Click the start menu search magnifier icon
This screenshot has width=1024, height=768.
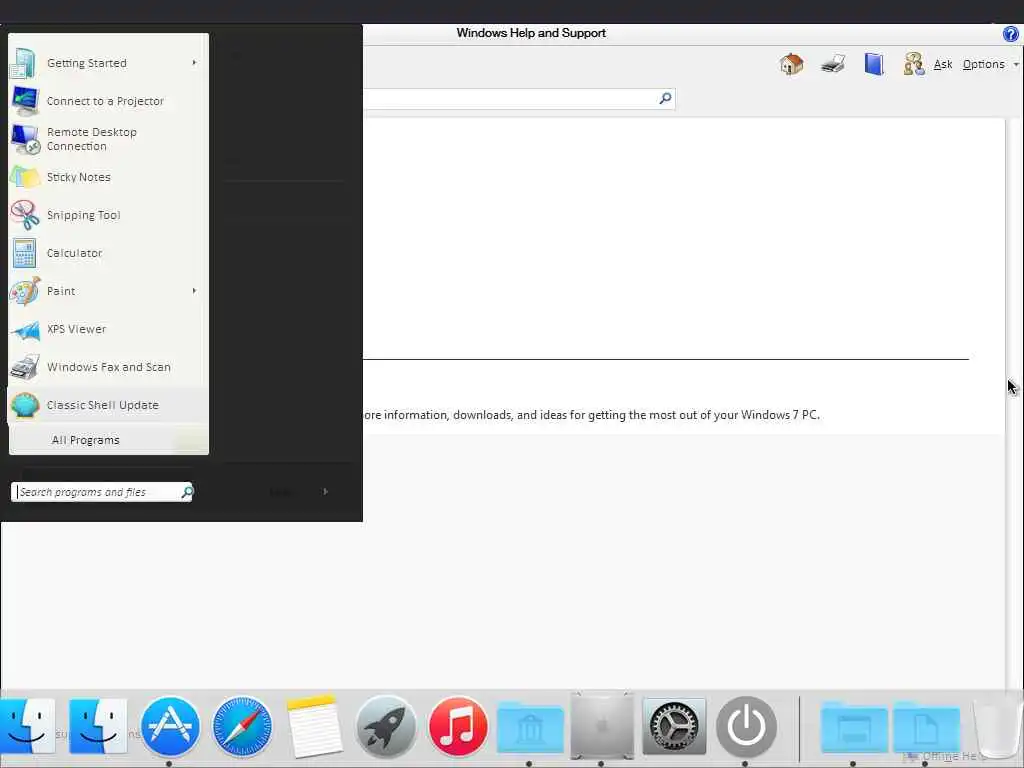(187, 492)
